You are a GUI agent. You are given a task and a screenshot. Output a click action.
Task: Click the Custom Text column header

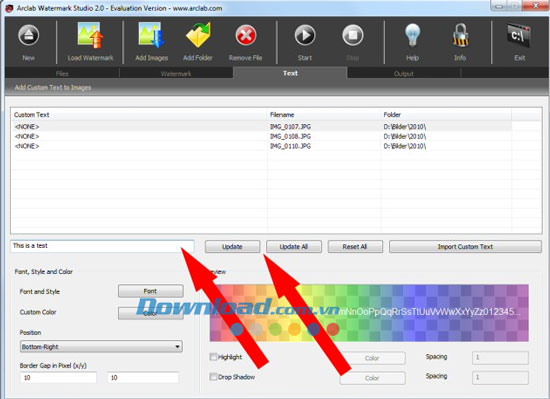point(139,115)
